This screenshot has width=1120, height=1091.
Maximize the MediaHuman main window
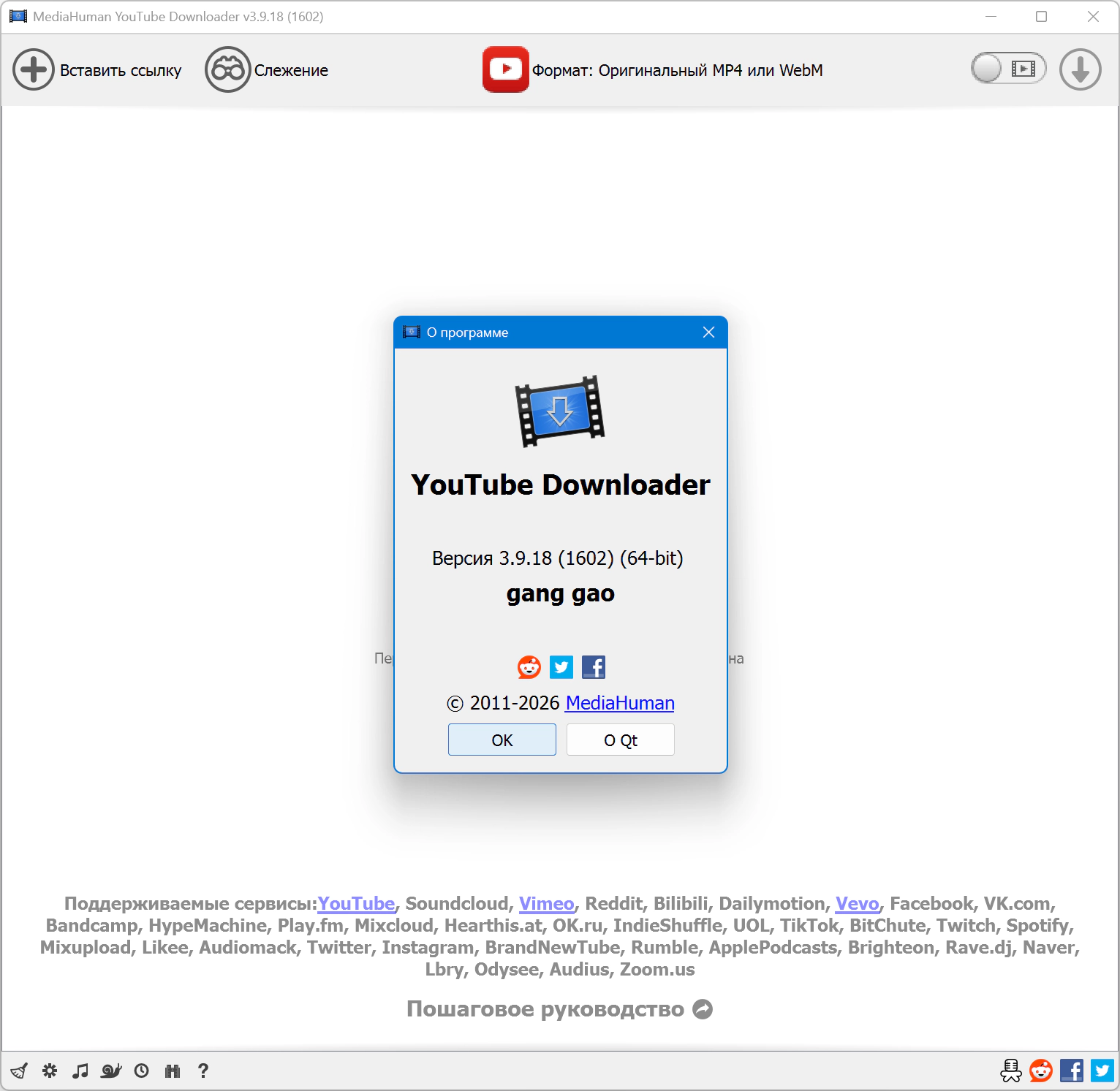(x=1042, y=17)
